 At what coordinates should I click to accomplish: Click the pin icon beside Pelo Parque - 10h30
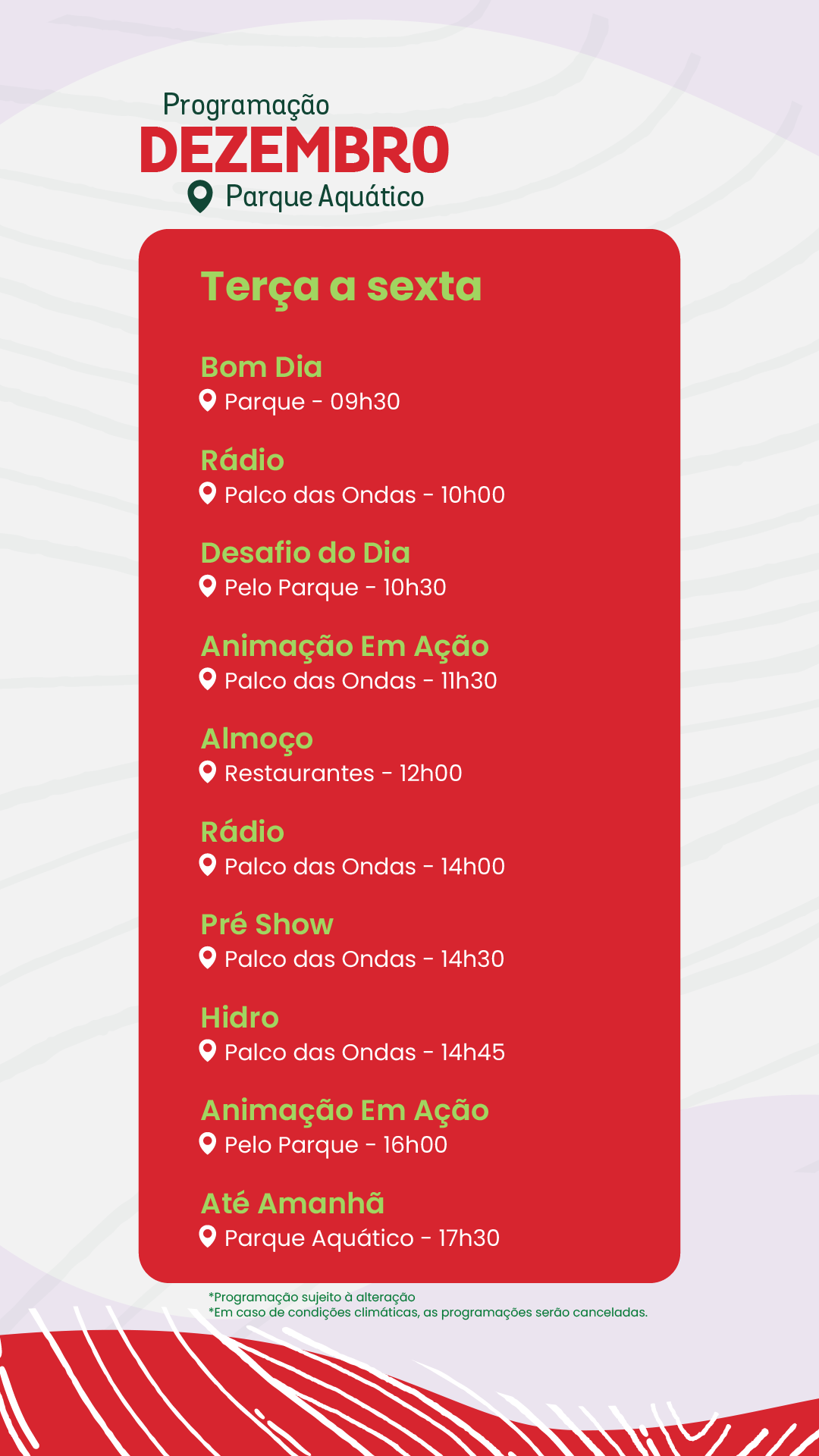(x=207, y=585)
